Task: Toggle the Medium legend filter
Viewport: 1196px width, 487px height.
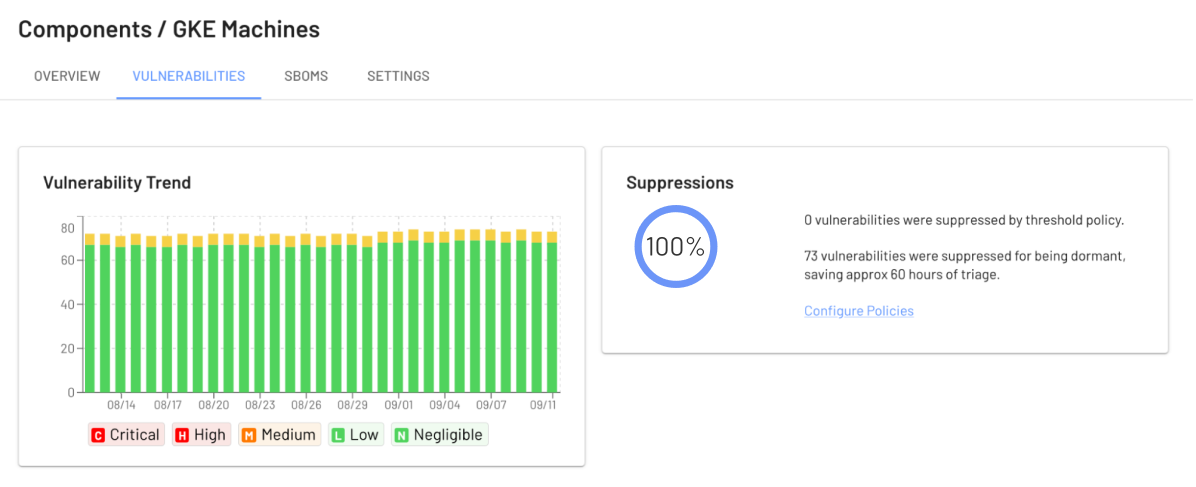Action: 279,435
